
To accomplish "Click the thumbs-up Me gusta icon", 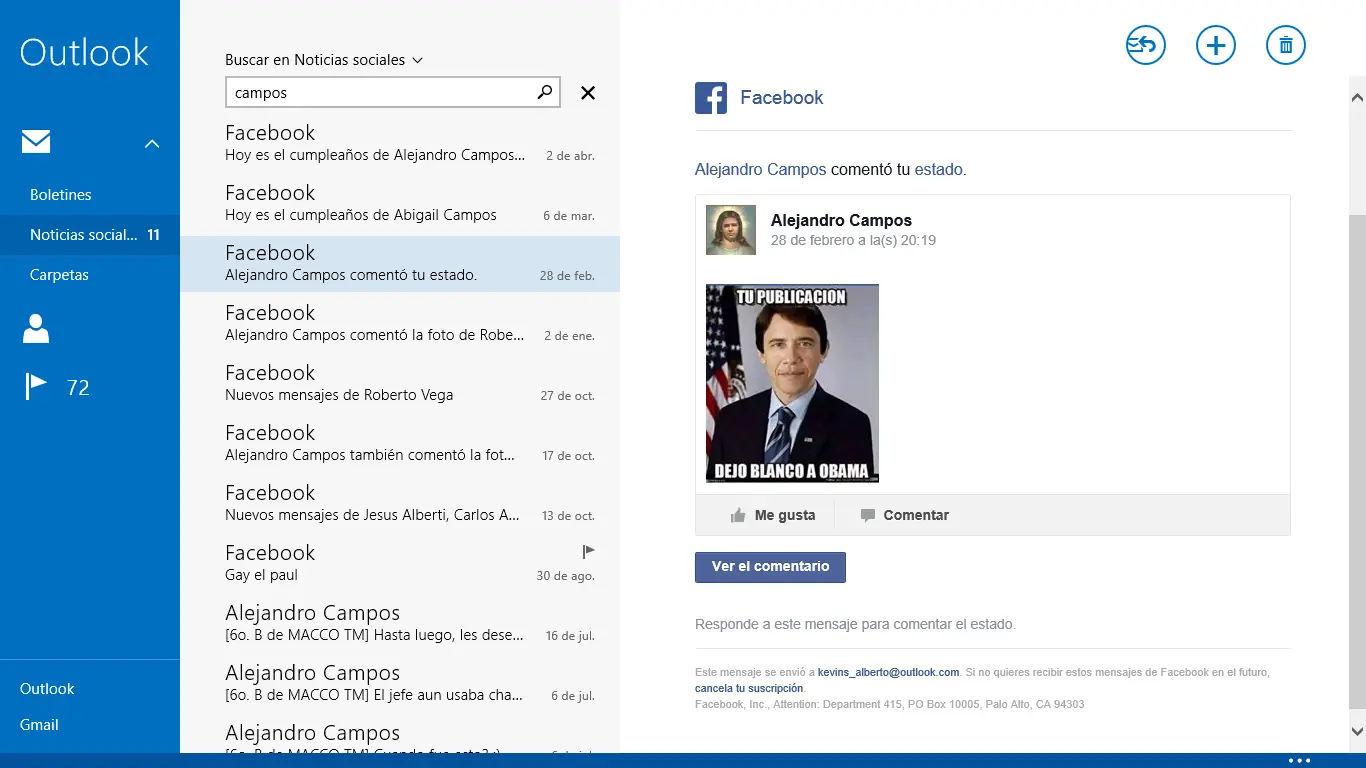I will pyautogui.click(x=738, y=515).
